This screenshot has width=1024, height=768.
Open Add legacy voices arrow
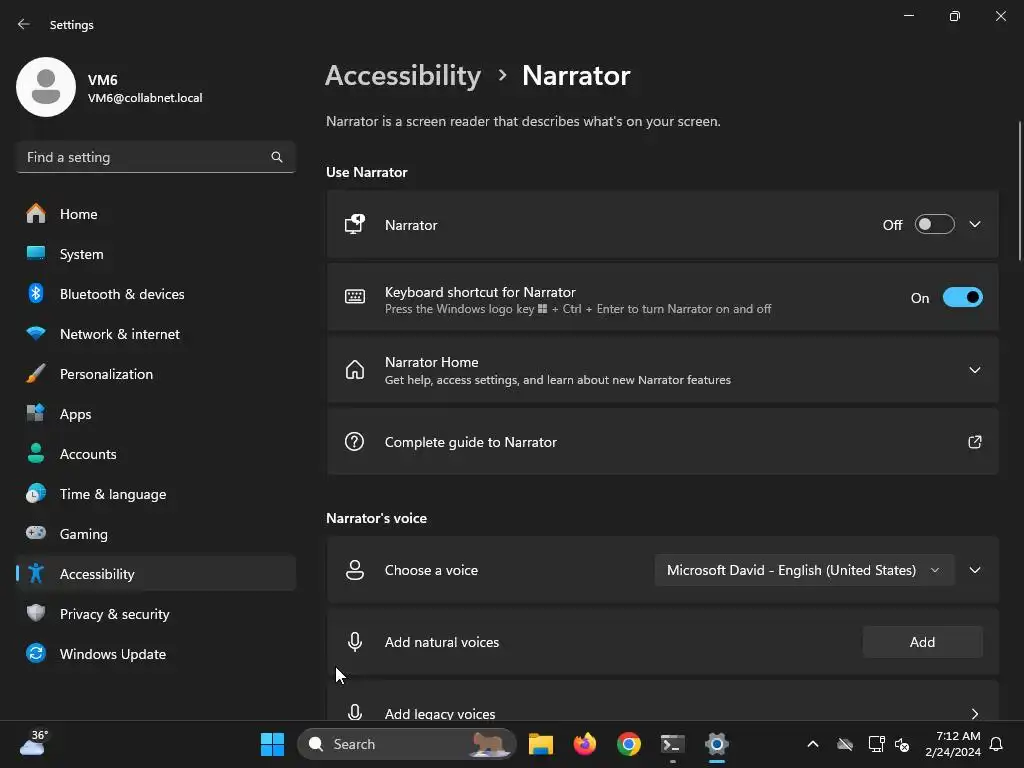coord(974,714)
